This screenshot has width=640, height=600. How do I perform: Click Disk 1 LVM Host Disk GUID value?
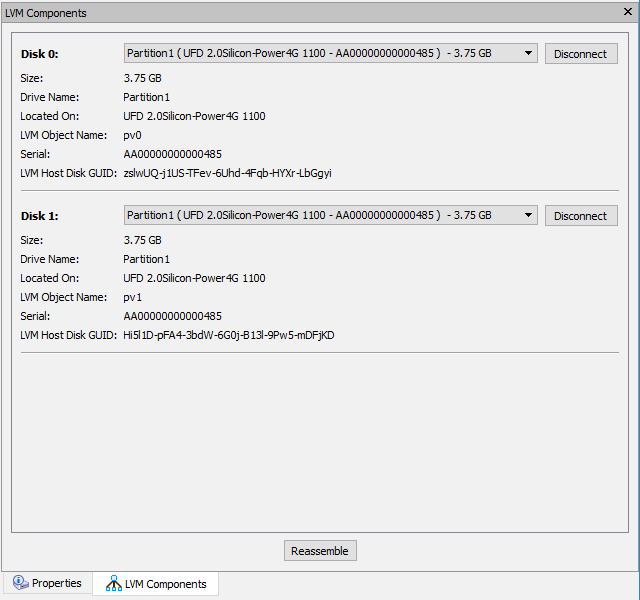(x=229, y=336)
